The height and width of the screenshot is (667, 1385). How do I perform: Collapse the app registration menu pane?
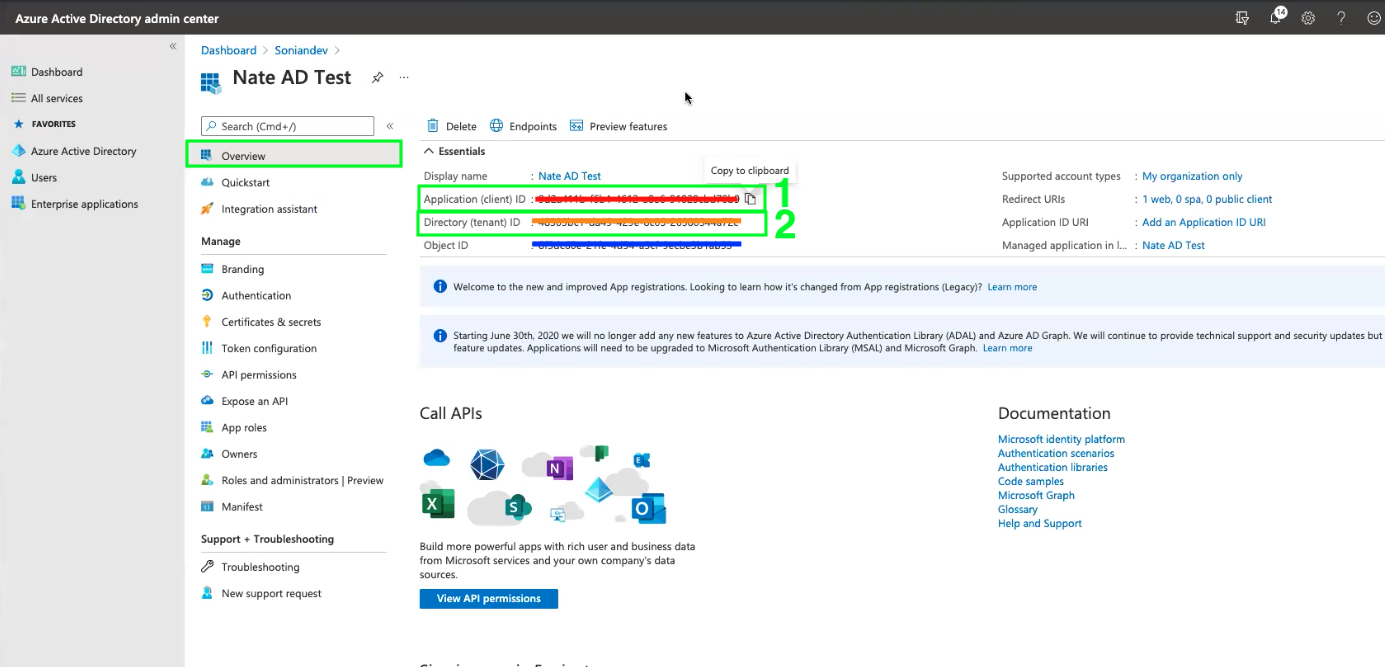tap(390, 126)
